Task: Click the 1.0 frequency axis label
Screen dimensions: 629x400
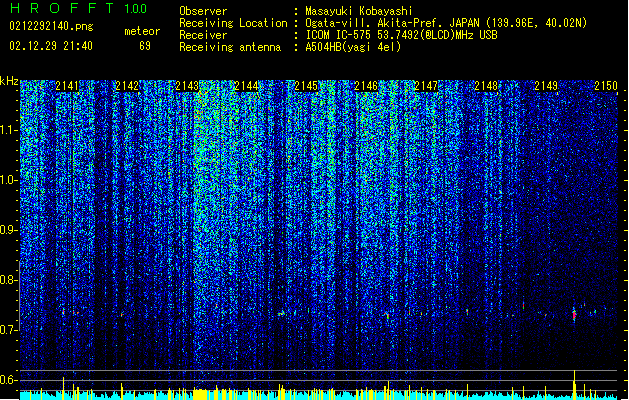Action: [9, 180]
